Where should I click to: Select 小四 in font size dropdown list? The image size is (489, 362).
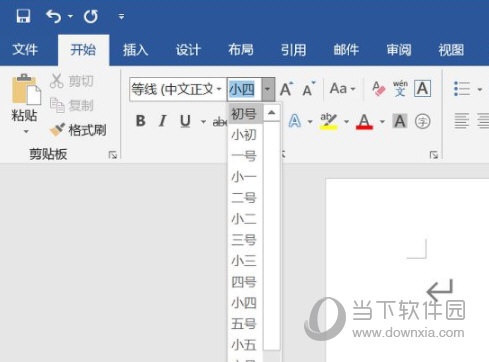(x=245, y=303)
